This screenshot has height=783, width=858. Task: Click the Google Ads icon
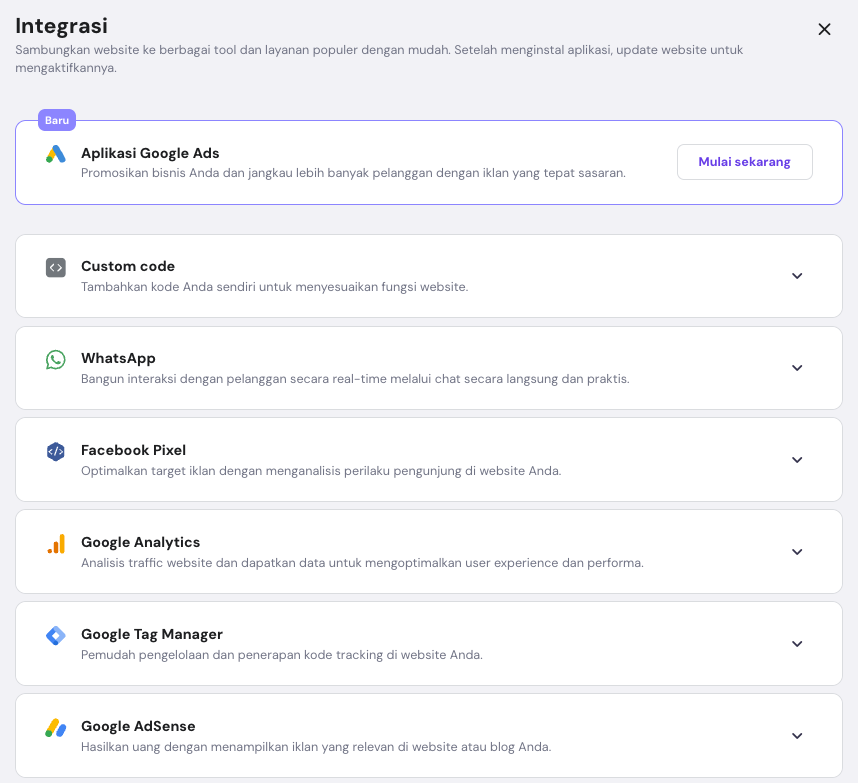coord(56,155)
